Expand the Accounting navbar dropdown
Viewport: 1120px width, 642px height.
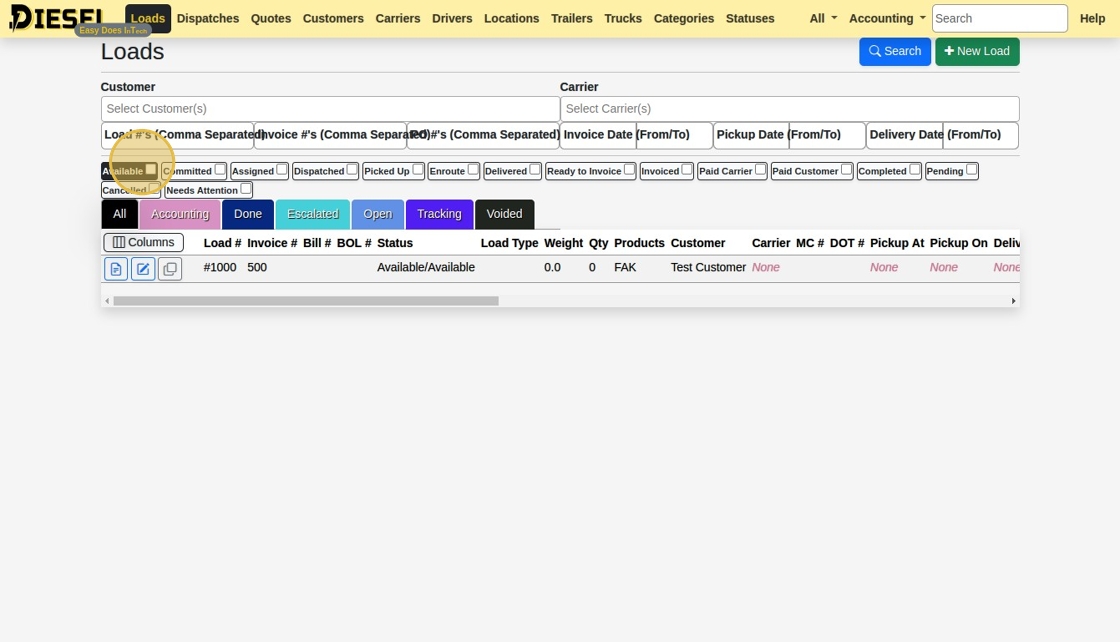[x=887, y=19]
